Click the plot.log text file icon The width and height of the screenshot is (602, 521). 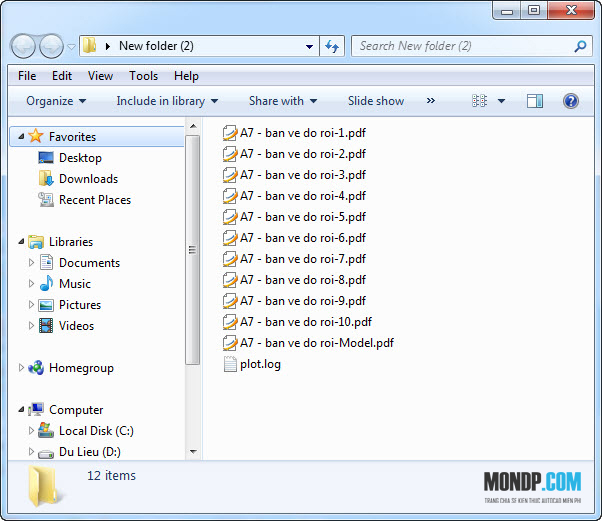[x=230, y=364]
